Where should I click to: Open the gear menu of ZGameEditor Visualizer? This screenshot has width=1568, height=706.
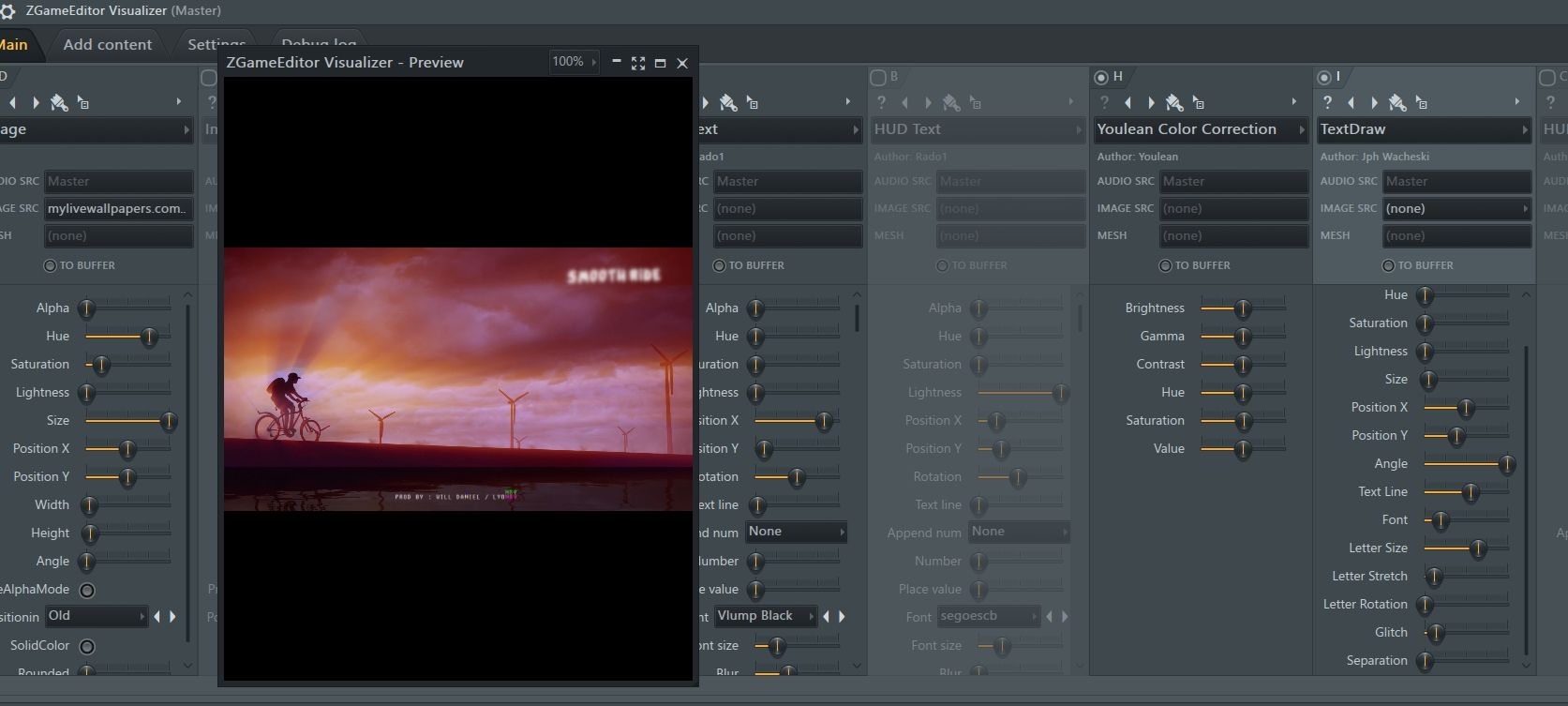[7, 11]
